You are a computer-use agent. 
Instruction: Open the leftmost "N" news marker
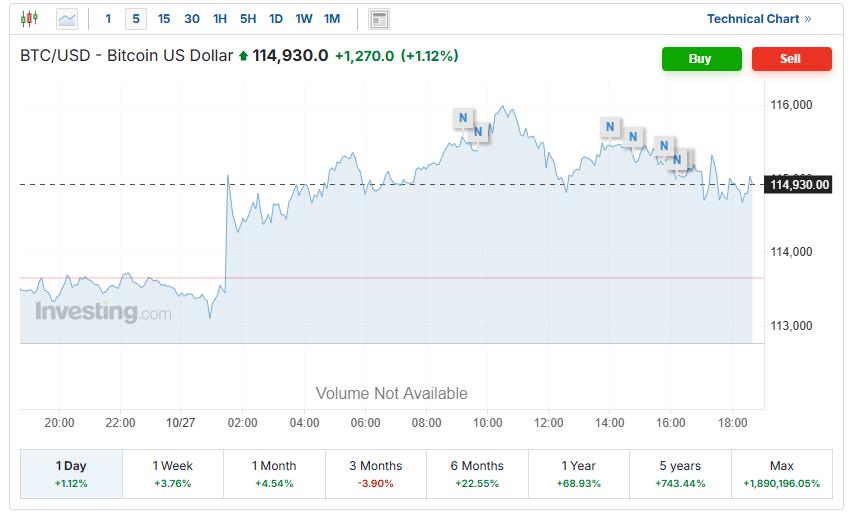462,118
